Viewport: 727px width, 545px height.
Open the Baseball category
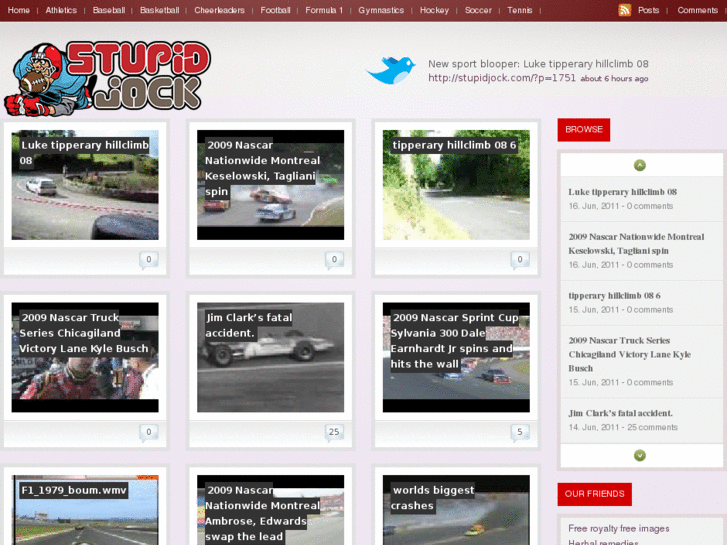pos(109,10)
